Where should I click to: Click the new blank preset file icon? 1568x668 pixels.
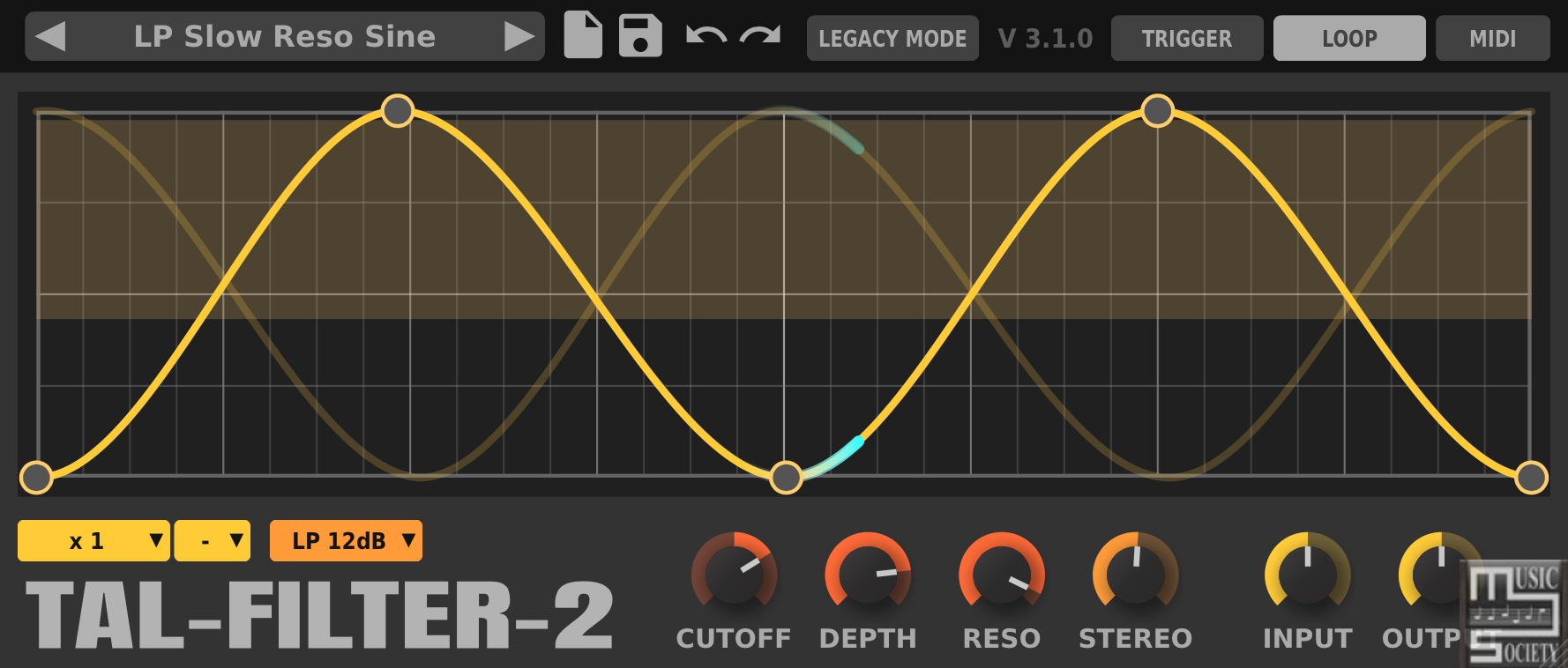click(583, 35)
